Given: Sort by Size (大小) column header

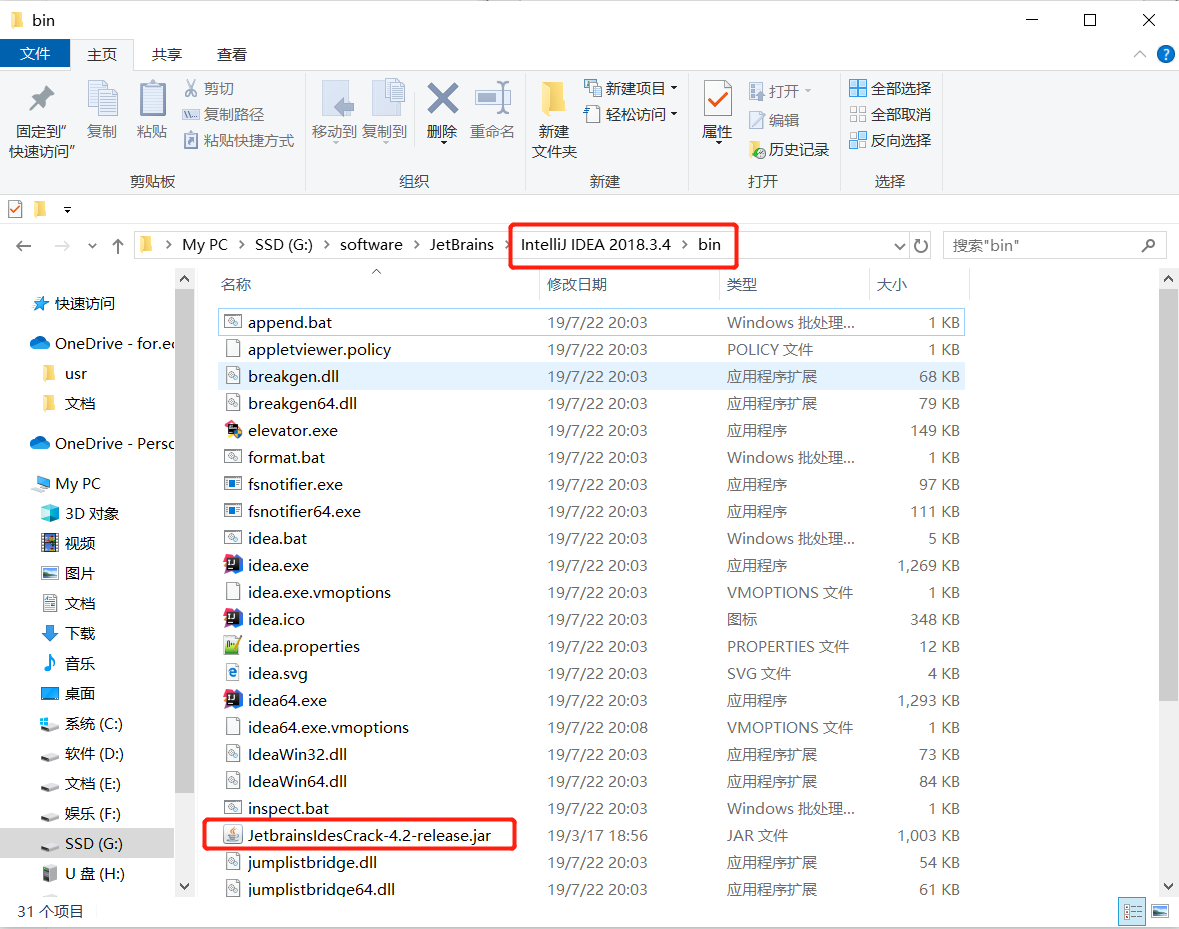Looking at the screenshot, I should click(892, 285).
